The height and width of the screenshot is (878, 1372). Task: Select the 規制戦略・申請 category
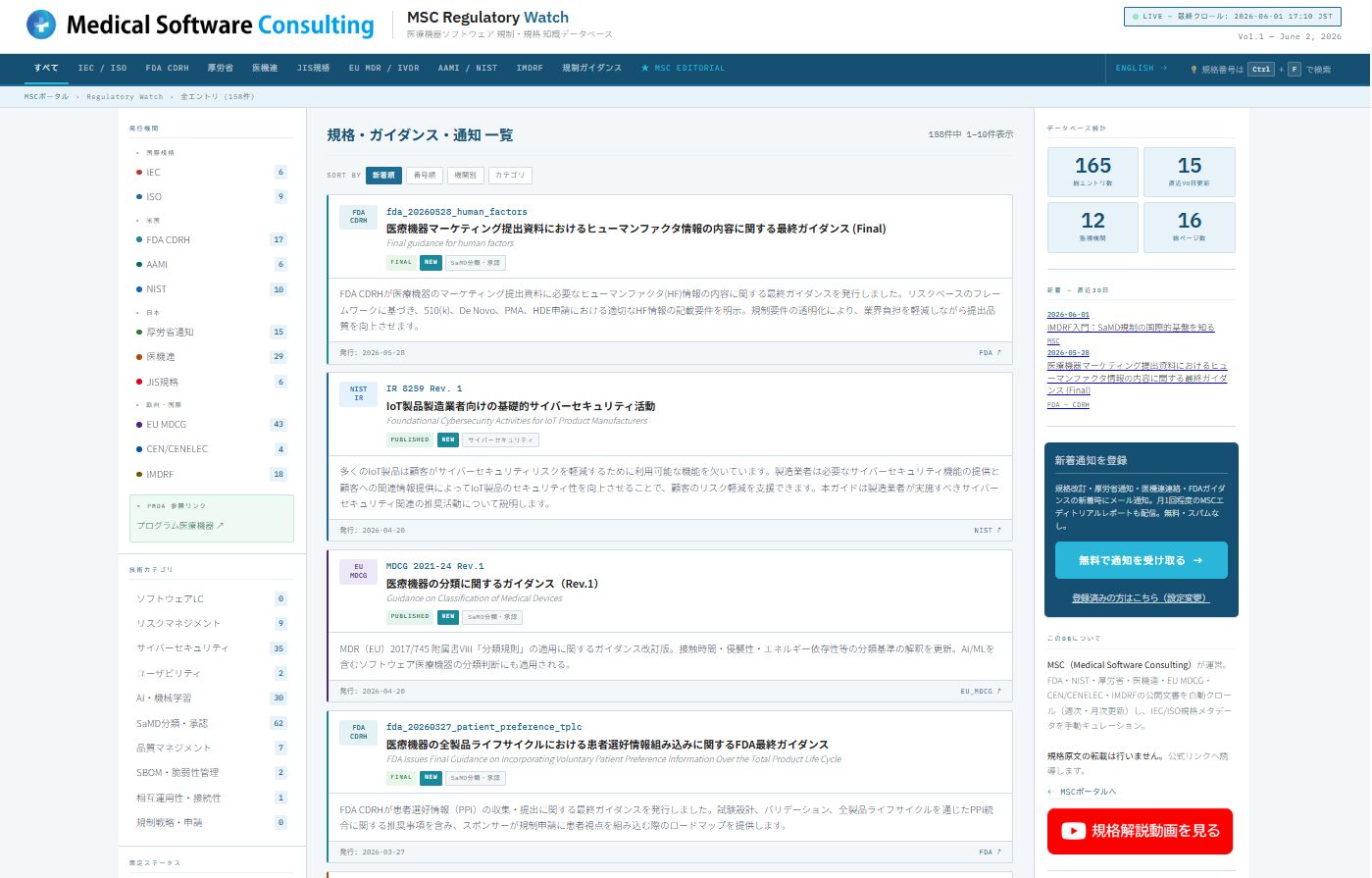click(x=211, y=823)
